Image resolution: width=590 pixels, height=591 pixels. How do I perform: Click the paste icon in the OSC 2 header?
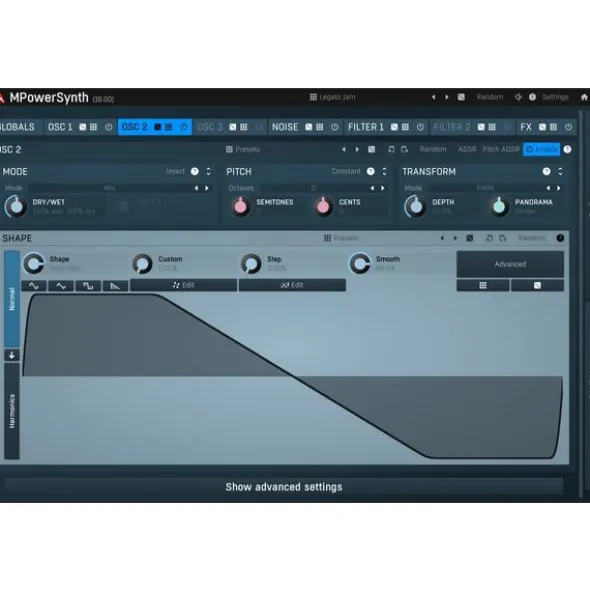[x=405, y=149]
